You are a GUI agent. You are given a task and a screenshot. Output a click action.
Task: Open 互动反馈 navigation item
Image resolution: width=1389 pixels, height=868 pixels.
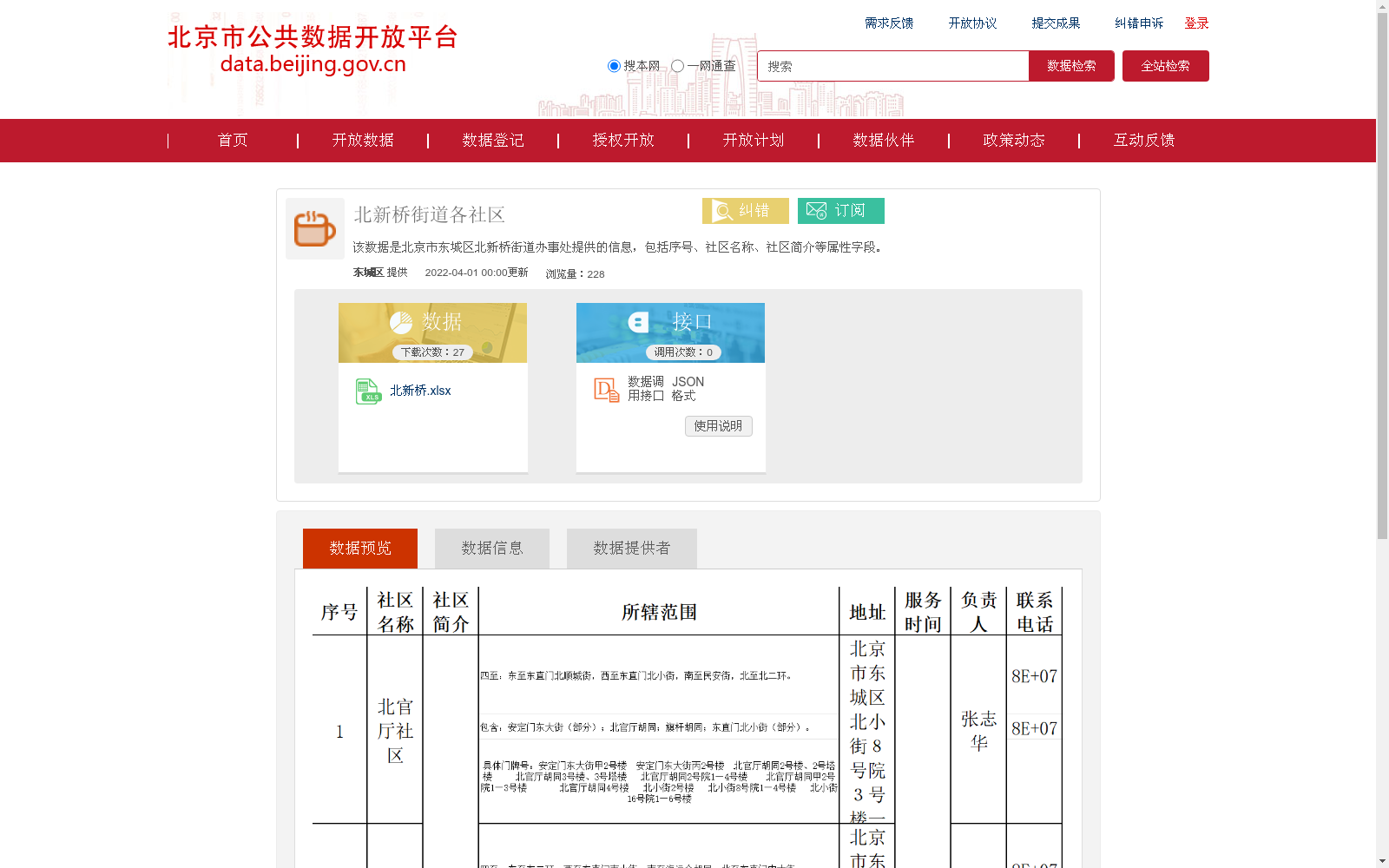(1144, 141)
